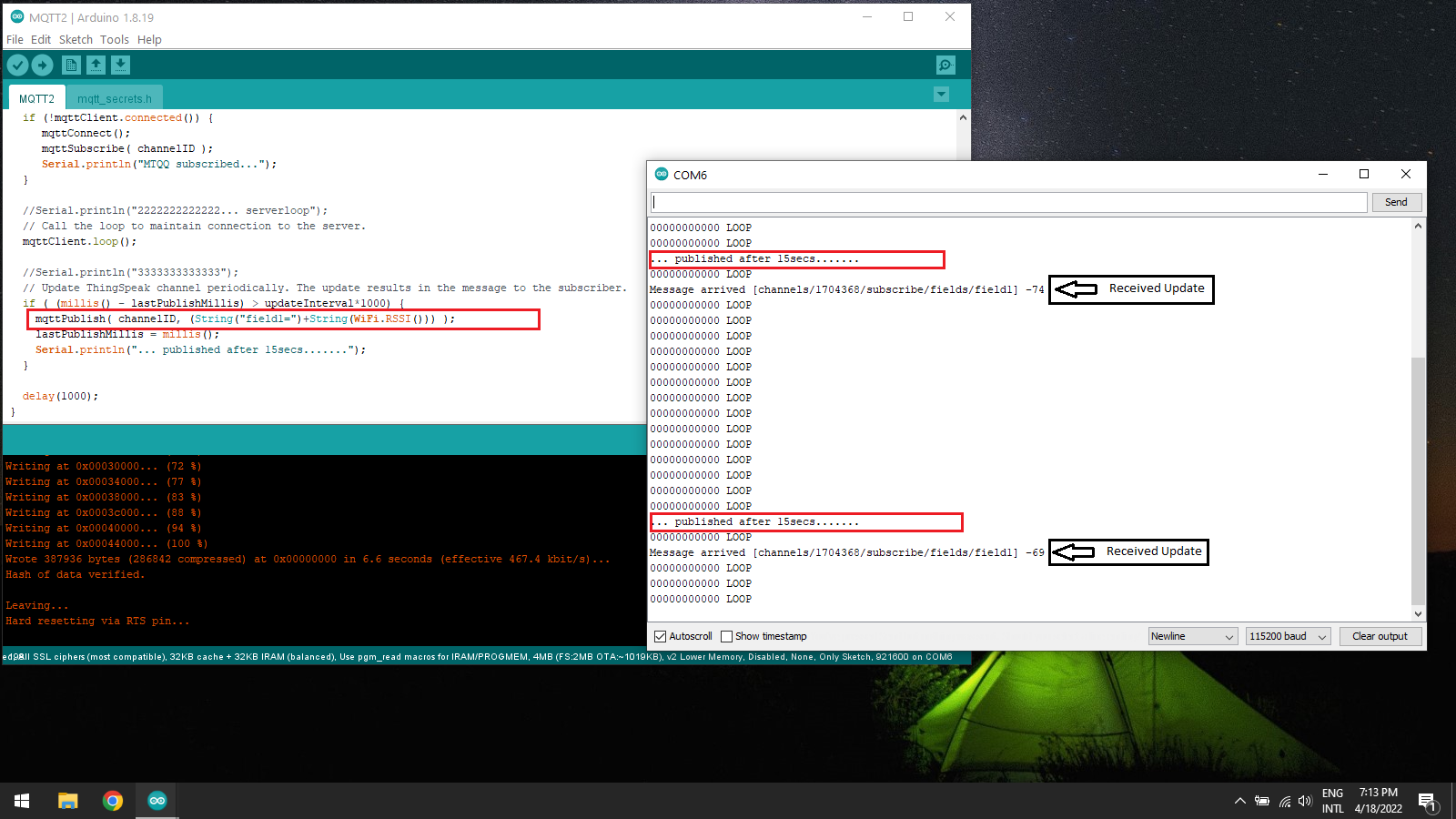Image resolution: width=1456 pixels, height=819 pixels.
Task: Open the 115200 baud rate dropdown
Action: coord(1288,637)
